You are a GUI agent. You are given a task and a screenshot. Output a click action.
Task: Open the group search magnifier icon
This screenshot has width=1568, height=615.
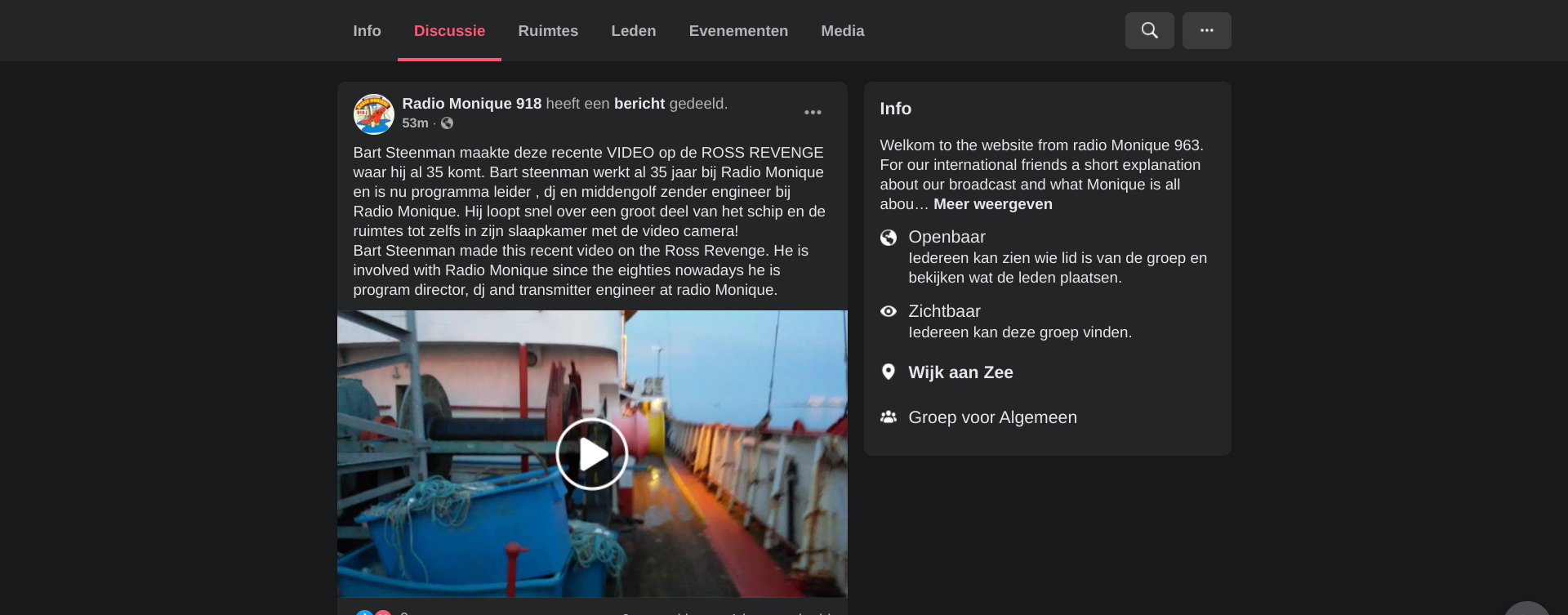(x=1149, y=30)
